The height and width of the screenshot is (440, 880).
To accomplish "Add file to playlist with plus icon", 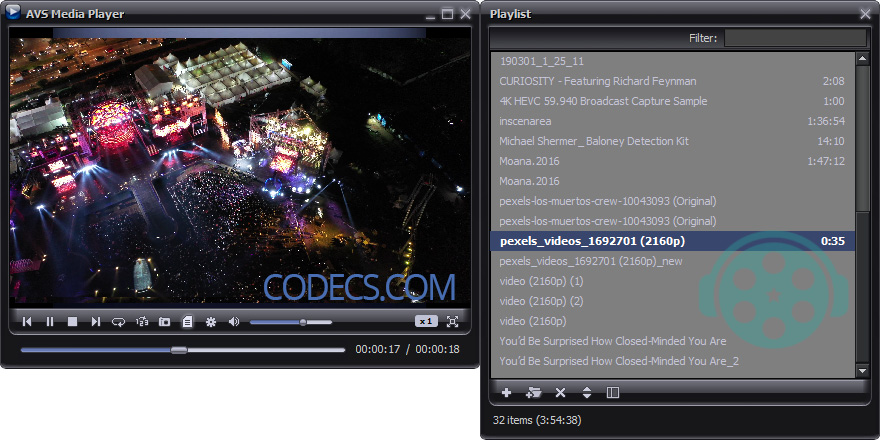I will pyautogui.click(x=506, y=393).
